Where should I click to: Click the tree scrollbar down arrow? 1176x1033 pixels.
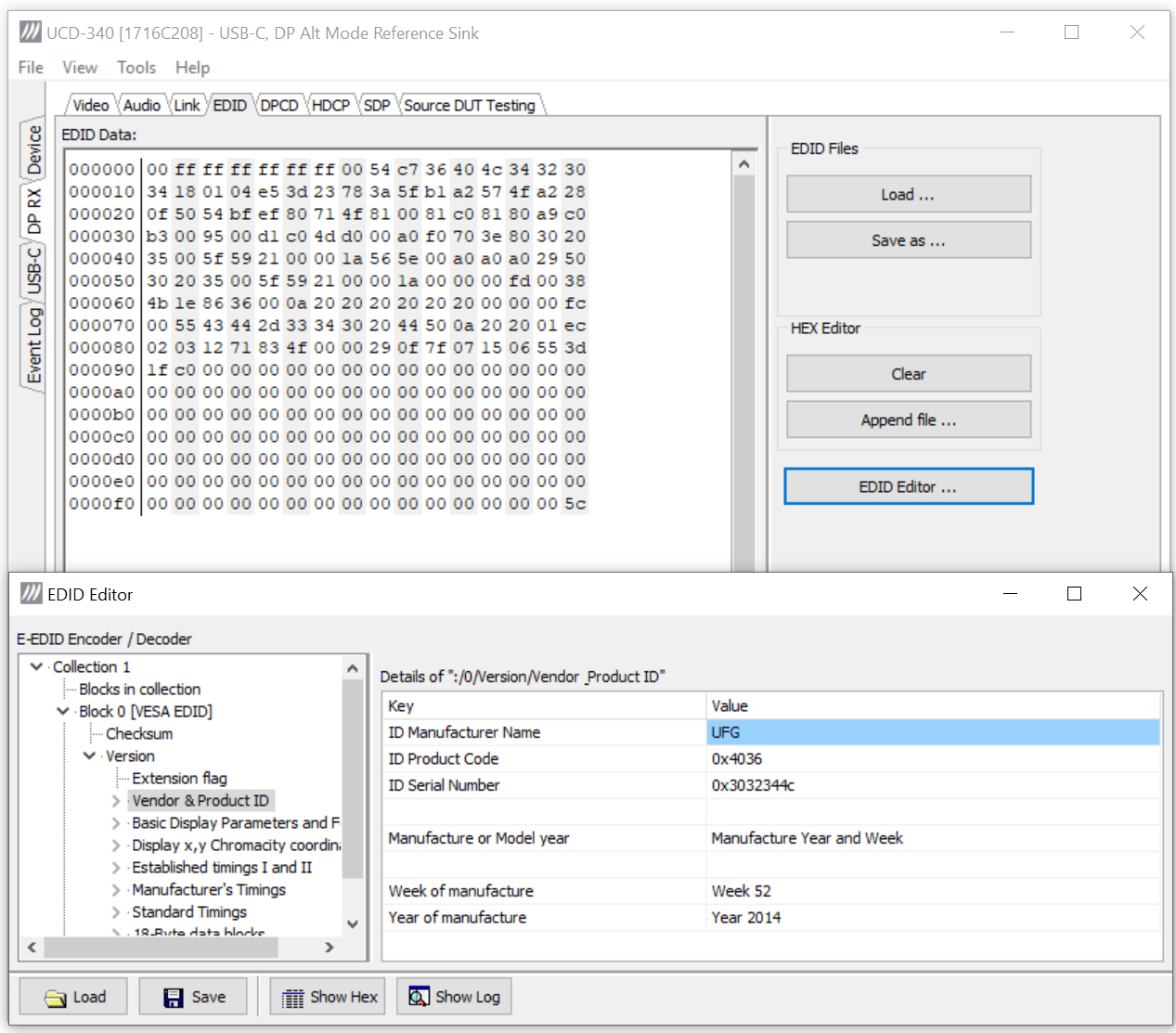click(352, 923)
